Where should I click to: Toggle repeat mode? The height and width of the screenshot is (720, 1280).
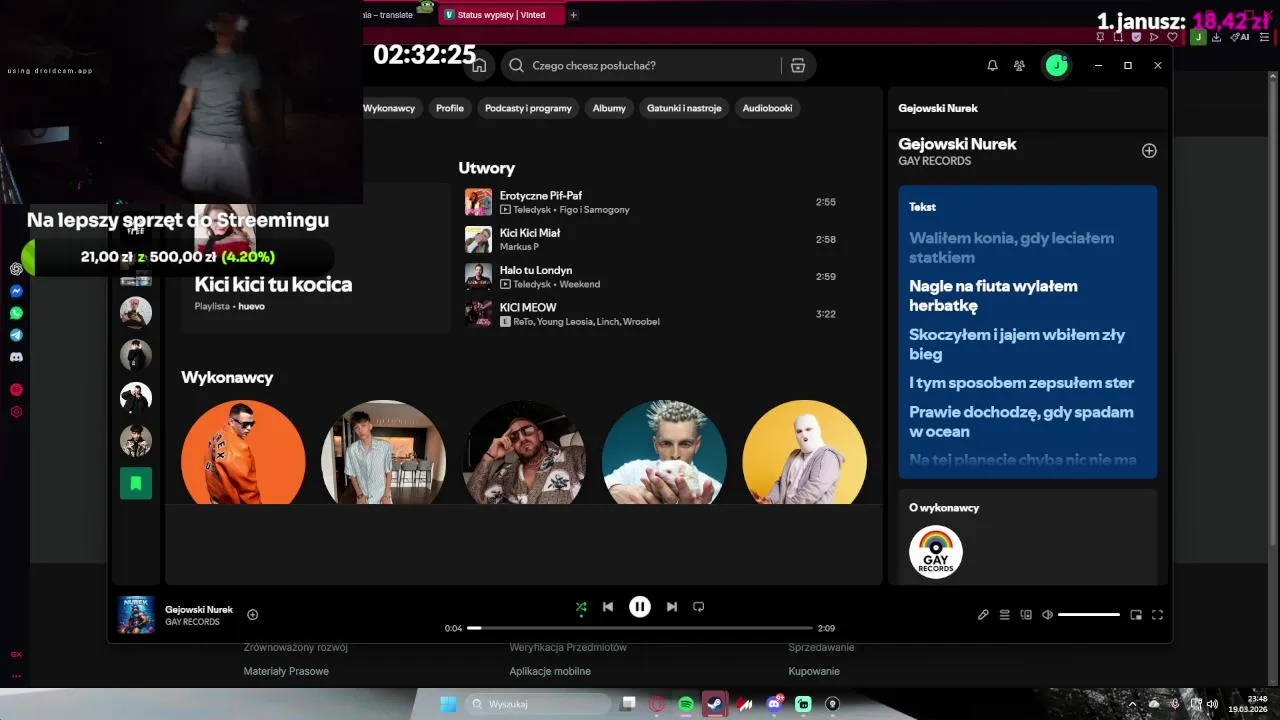tap(699, 607)
